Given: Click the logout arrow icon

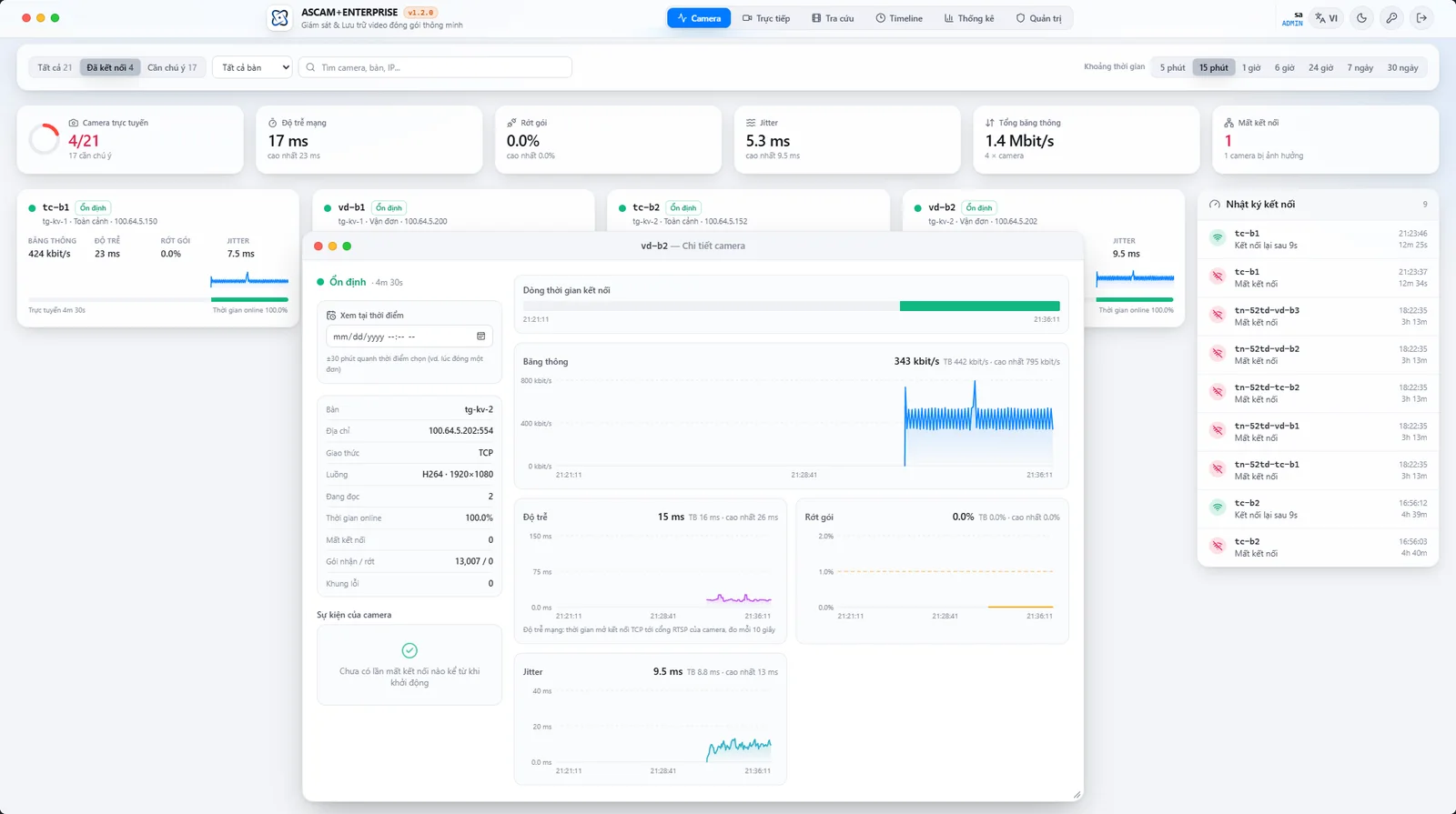Looking at the screenshot, I should pos(1421,18).
